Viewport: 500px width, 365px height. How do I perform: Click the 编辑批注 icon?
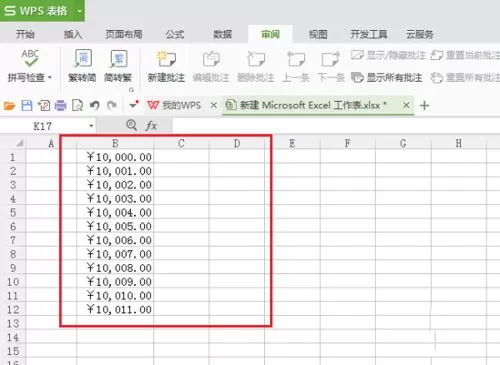coord(211,59)
